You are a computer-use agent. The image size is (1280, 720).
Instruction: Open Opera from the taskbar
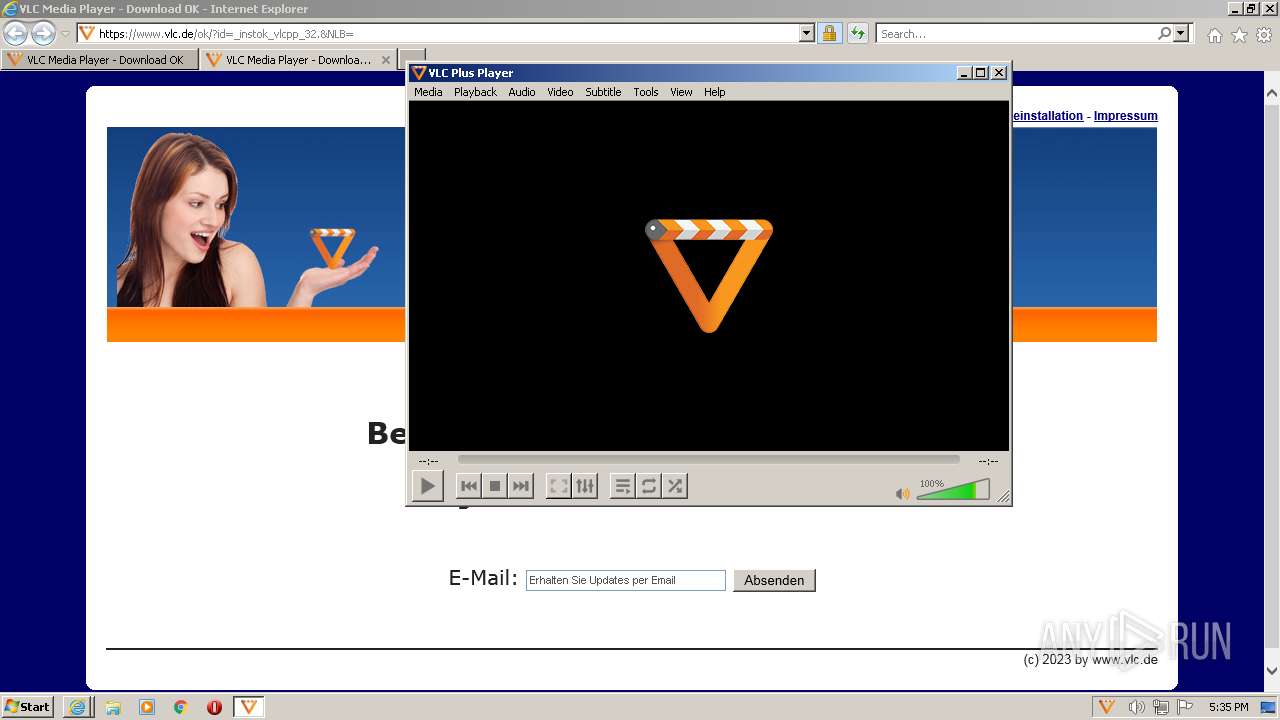point(214,707)
